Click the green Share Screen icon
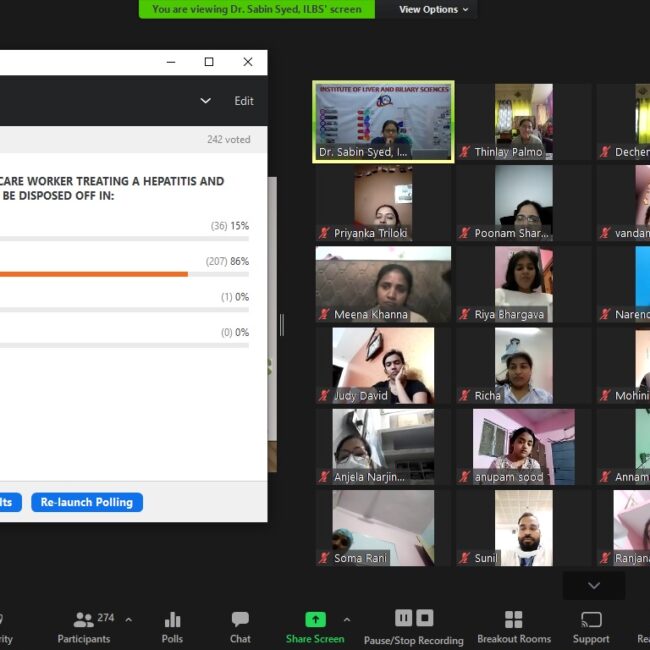 tap(315, 620)
